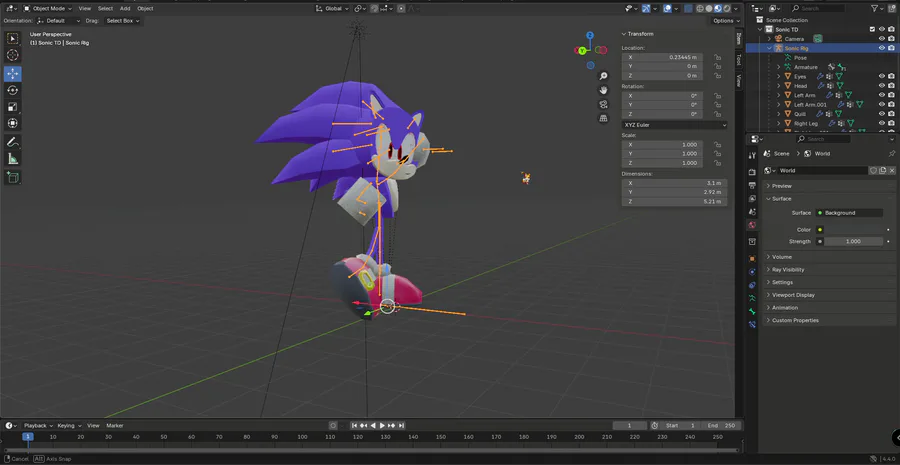The height and width of the screenshot is (465, 900).
Task: Toggle lock for Location X
Action: (717, 57)
